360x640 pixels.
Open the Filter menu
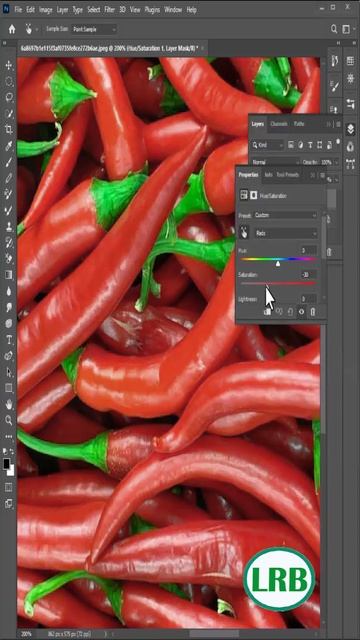coord(109,9)
